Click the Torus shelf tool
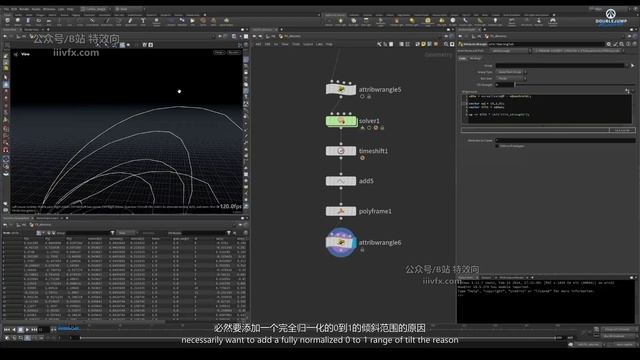The height and width of the screenshot is (360, 640). click(x=39, y=21)
